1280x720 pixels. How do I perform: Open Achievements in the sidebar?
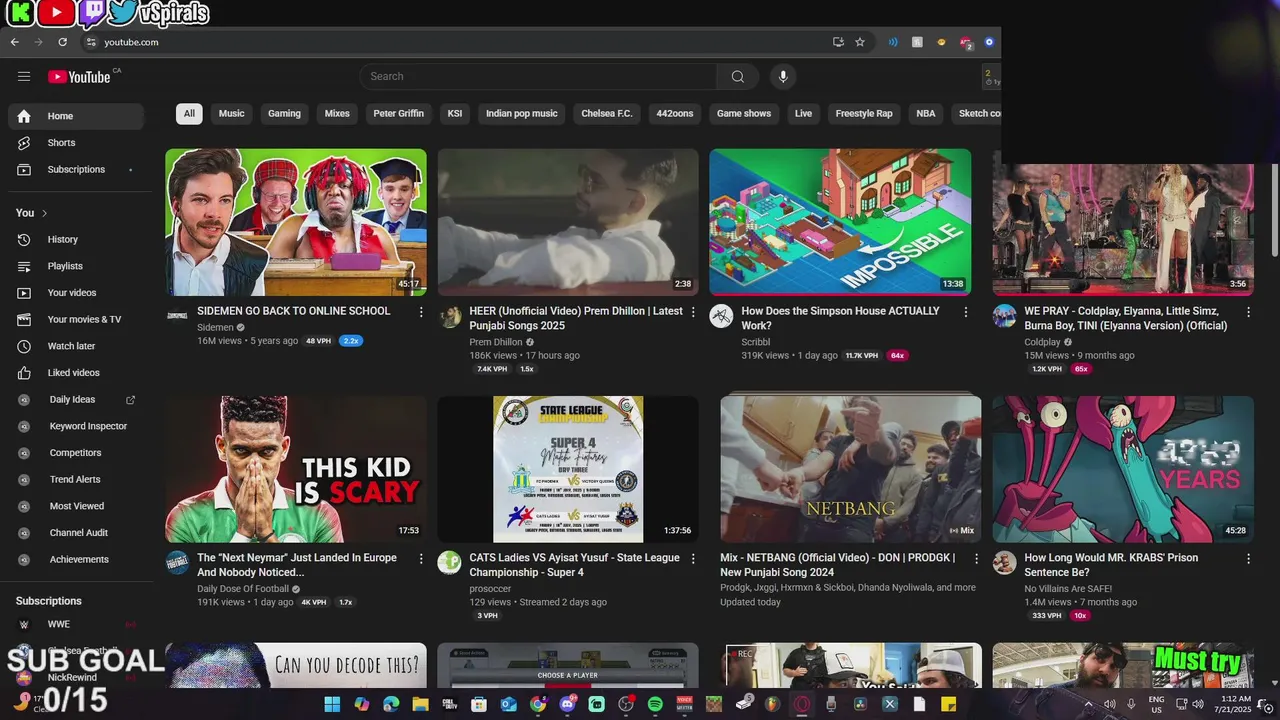tap(76, 560)
